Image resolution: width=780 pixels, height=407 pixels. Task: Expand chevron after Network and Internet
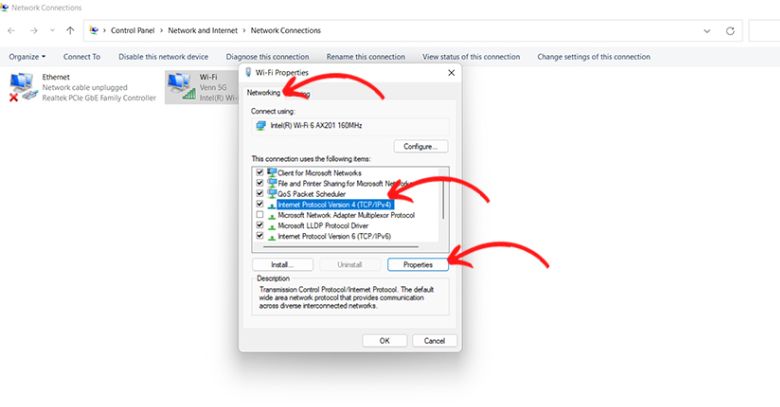click(244, 30)
